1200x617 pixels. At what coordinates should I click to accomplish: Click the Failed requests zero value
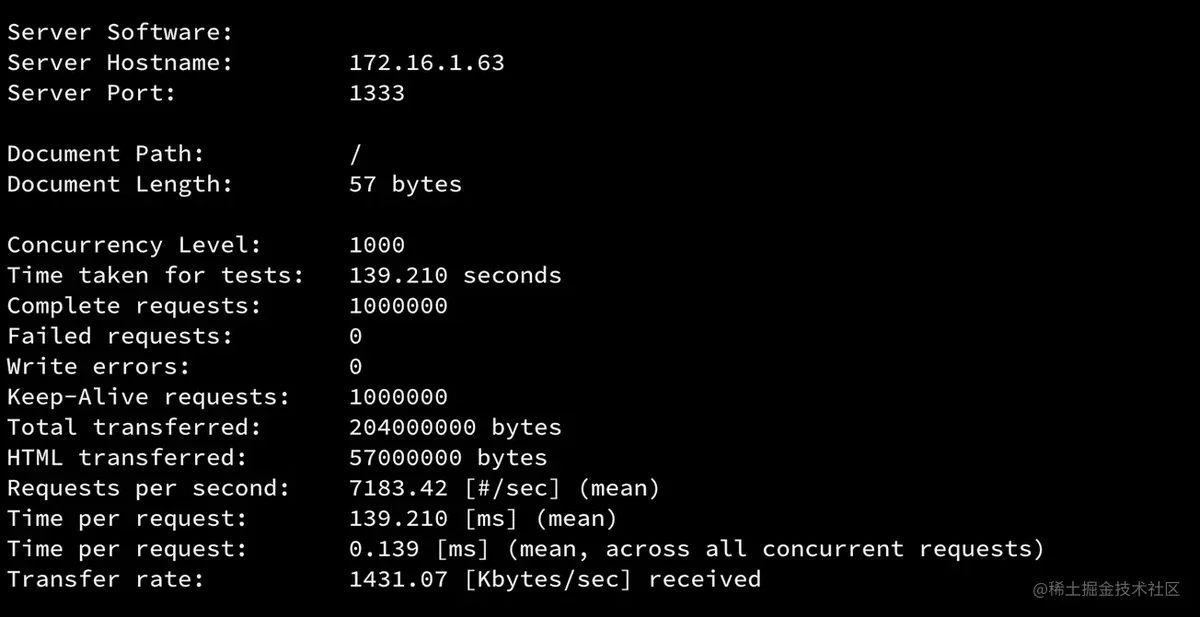(356, 336)
